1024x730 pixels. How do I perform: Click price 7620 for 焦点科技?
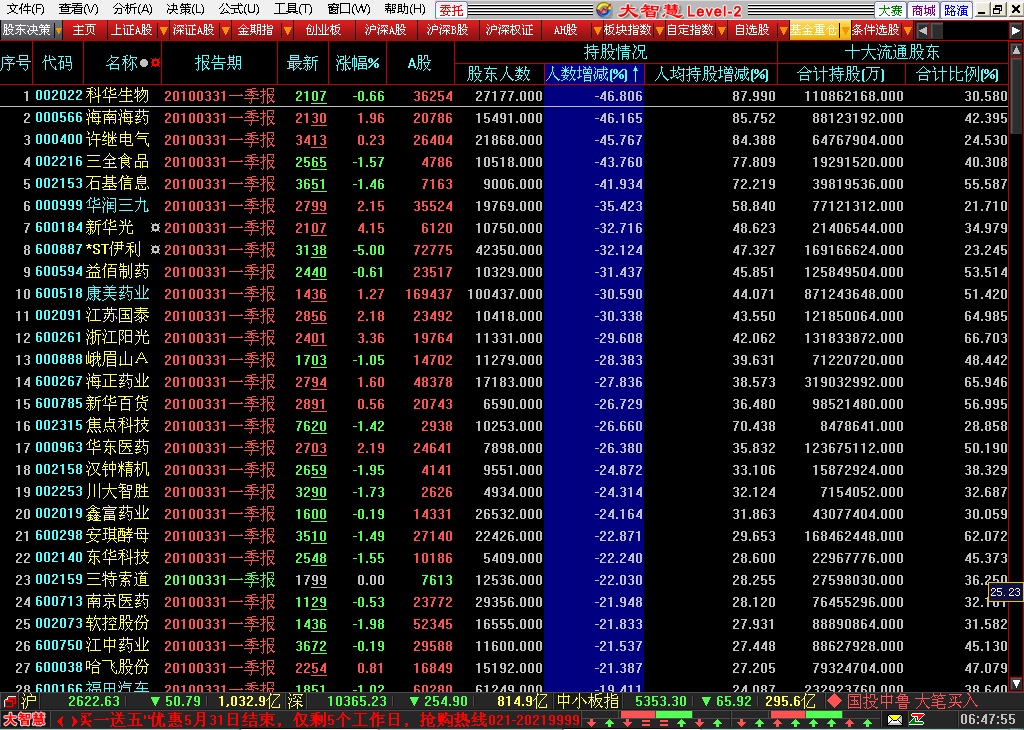pyautogui.click(x=311, y=426)
